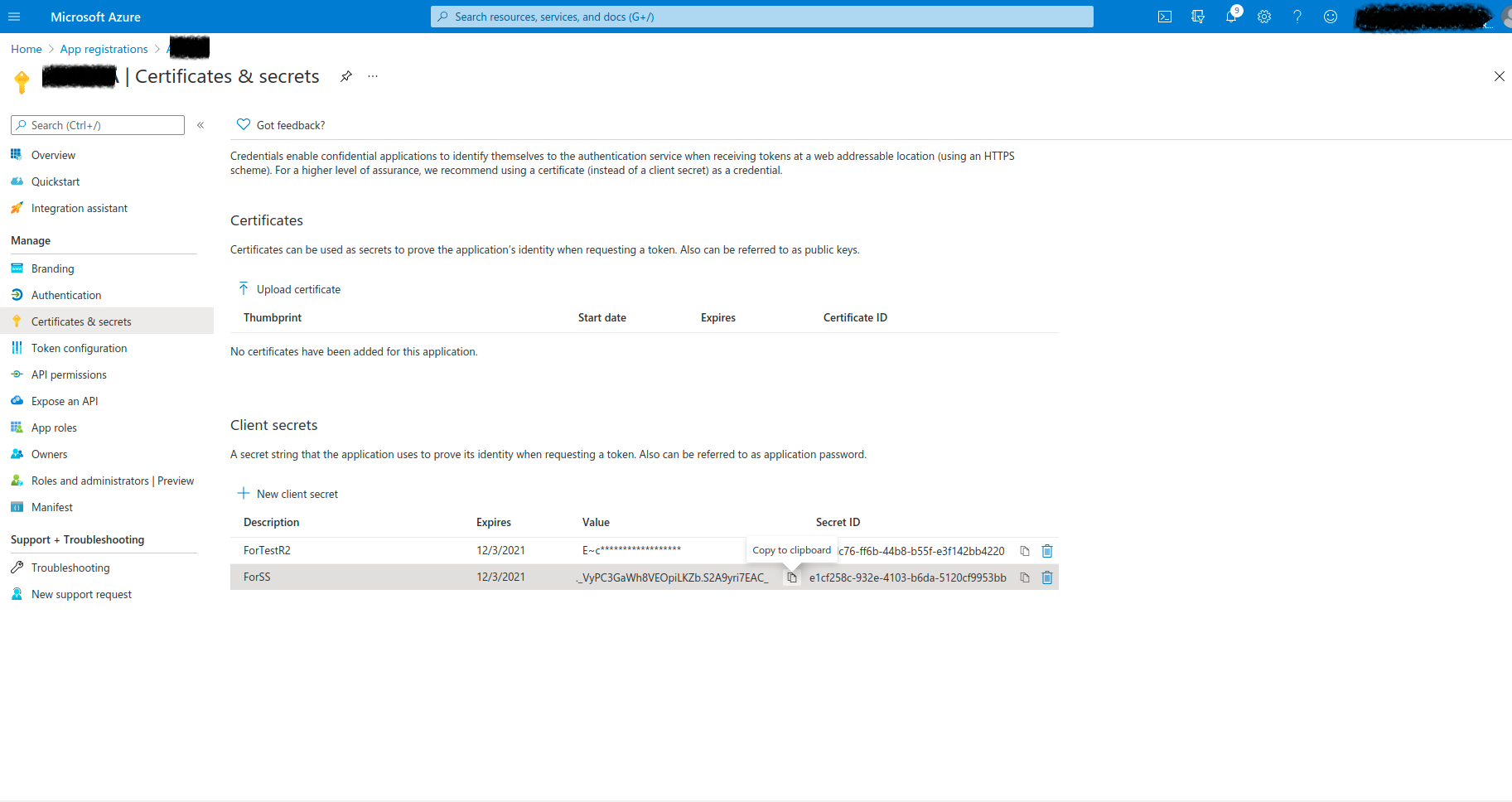Open the portal hamburger menu
This screenshot has height=802, width=1512.
(14, 17)
